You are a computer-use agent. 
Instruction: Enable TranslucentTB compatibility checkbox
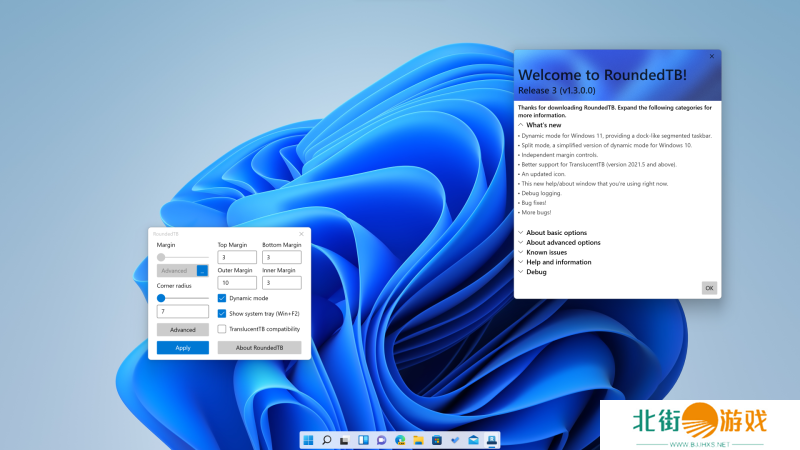[x=222, y=329]
